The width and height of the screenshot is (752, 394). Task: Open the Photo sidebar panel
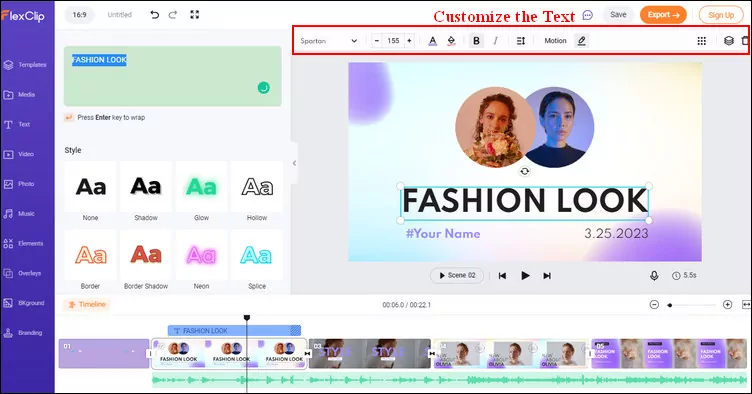pyautogui.click(x=19, y=184)
